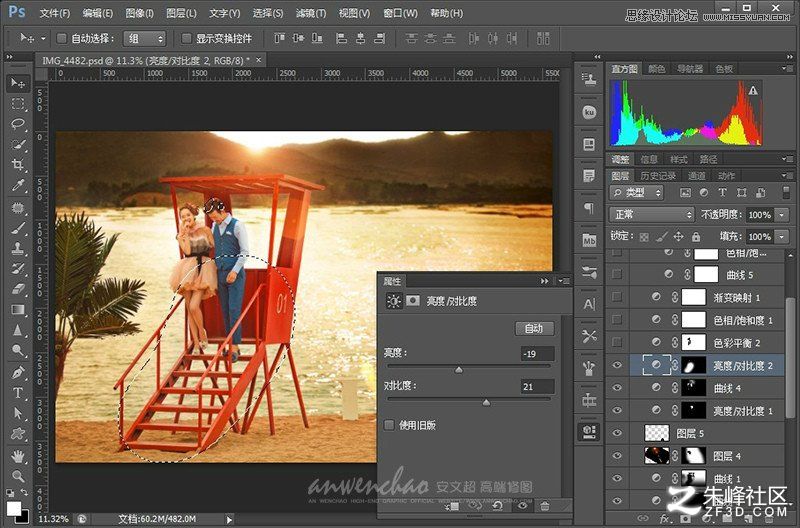Delete adjustment layer via Properties trash icon
The image size is (800, 528).
click(545, 506)
